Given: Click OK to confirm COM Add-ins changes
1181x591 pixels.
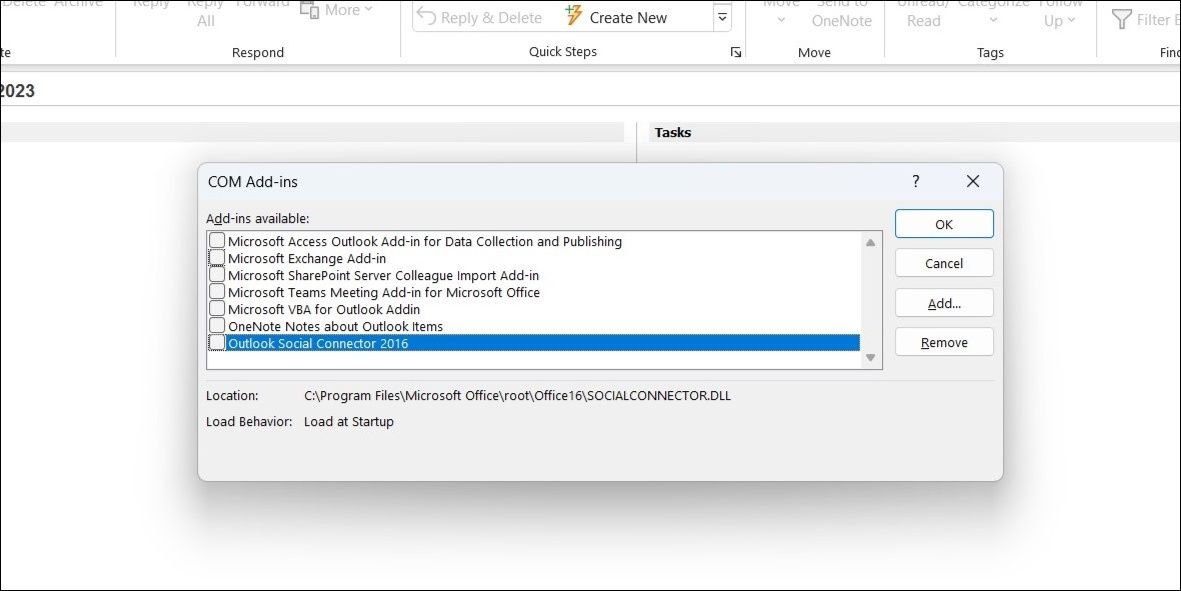Looking at the screenshot, I should [943, 223].
